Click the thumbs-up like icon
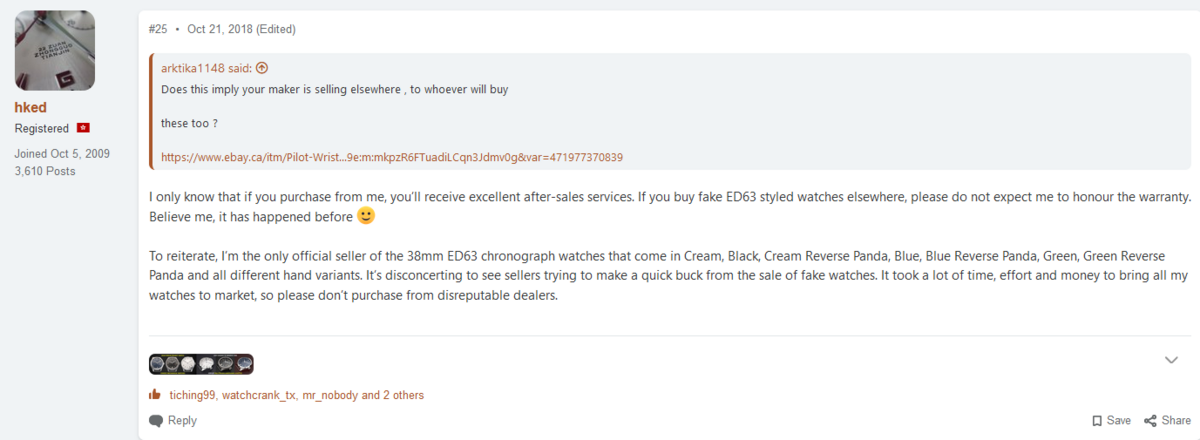The width and height of the screenshot is (1200, 440). (x=155, y=395)
